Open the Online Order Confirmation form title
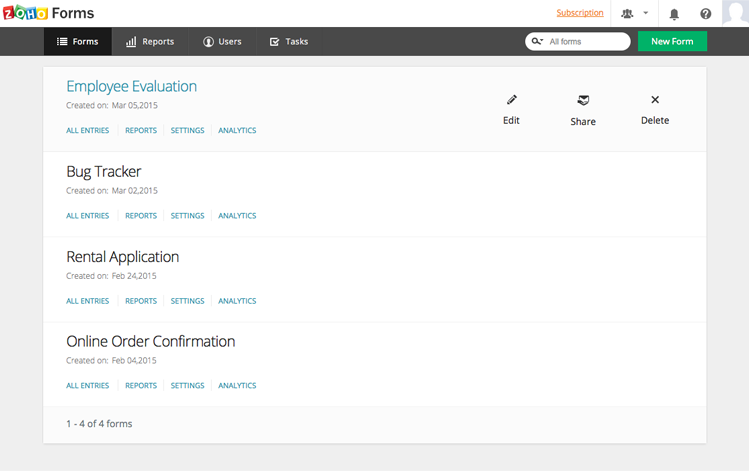The width and height of the screenshot is (749, 471). pos(150,342)
